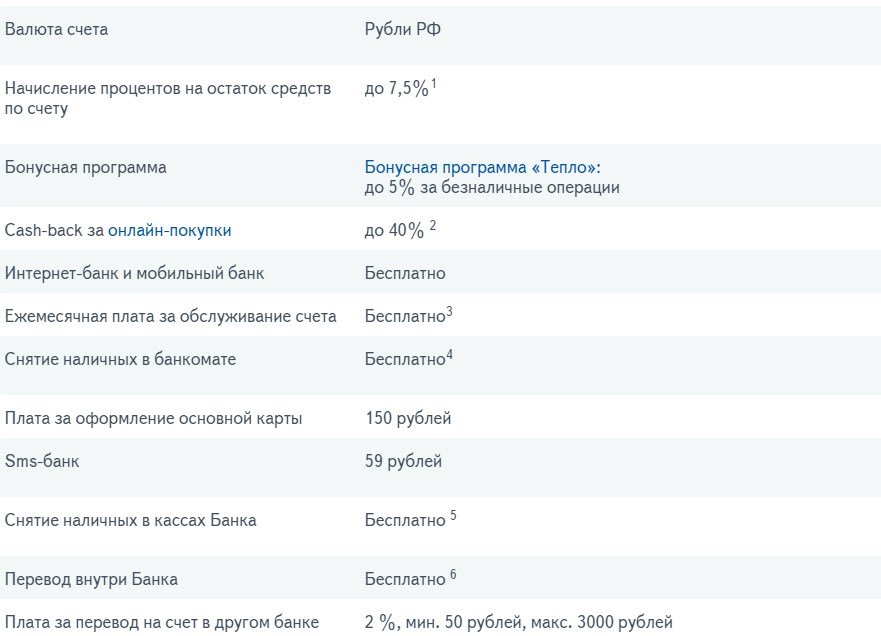
Task: Follow the онлайн-покупки link
Action: point(170,230)
